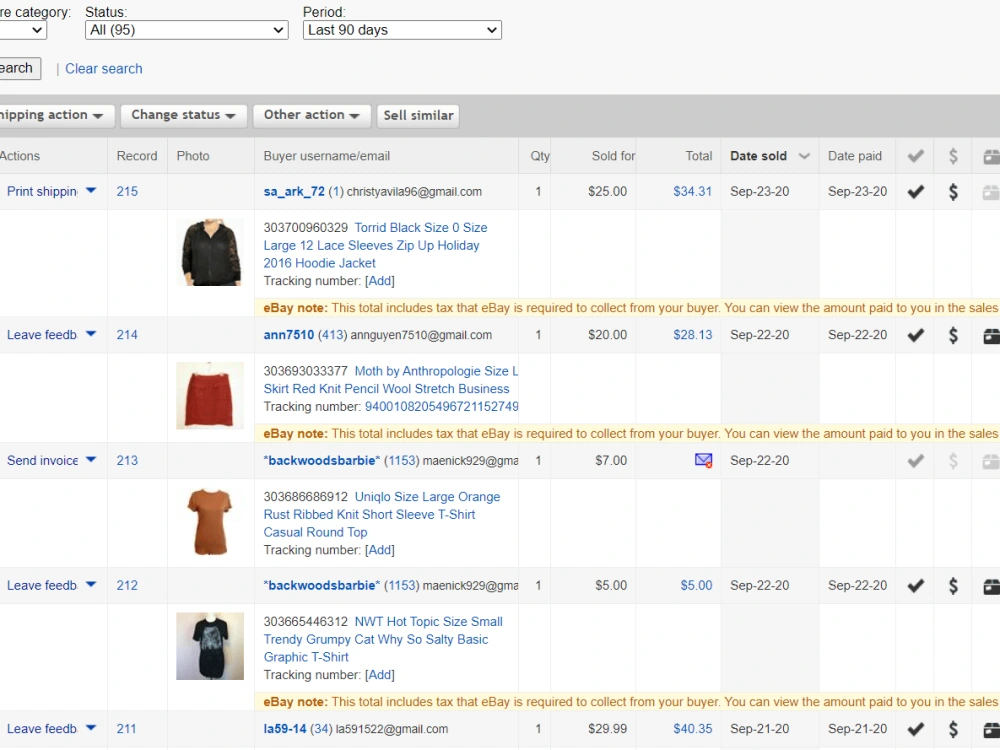This screenshot has height=750, width=1000.
Task: Expand the Change status menu
Action: click(184, 115)
